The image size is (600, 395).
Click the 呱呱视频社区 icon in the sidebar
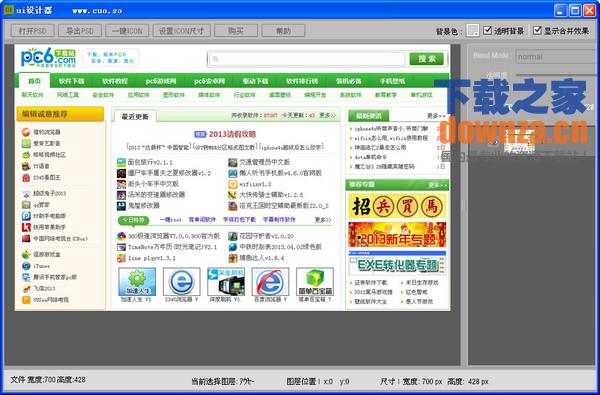pyautogui.click(x=26, y=155)
